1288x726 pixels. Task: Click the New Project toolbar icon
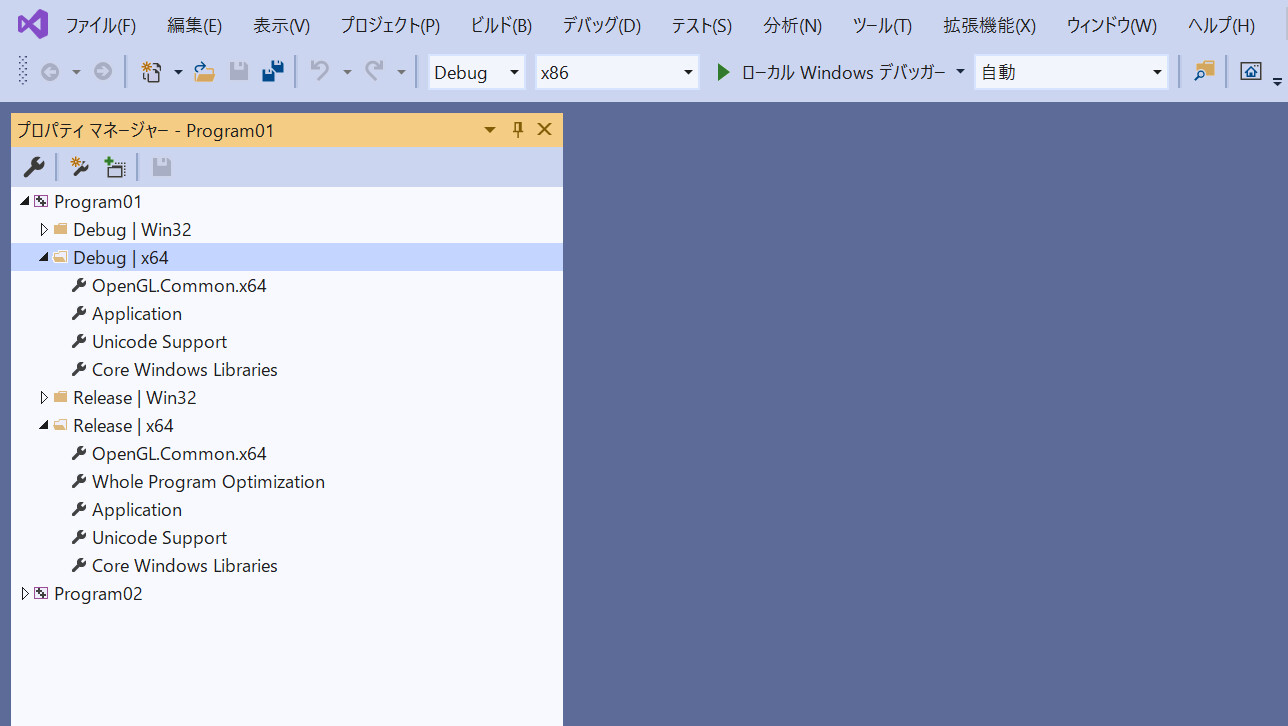151,72
